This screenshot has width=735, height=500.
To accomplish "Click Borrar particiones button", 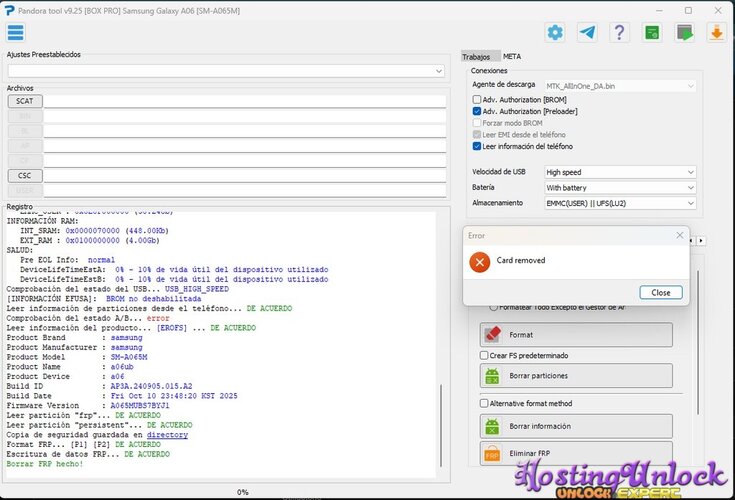I will tap(576, 376).
